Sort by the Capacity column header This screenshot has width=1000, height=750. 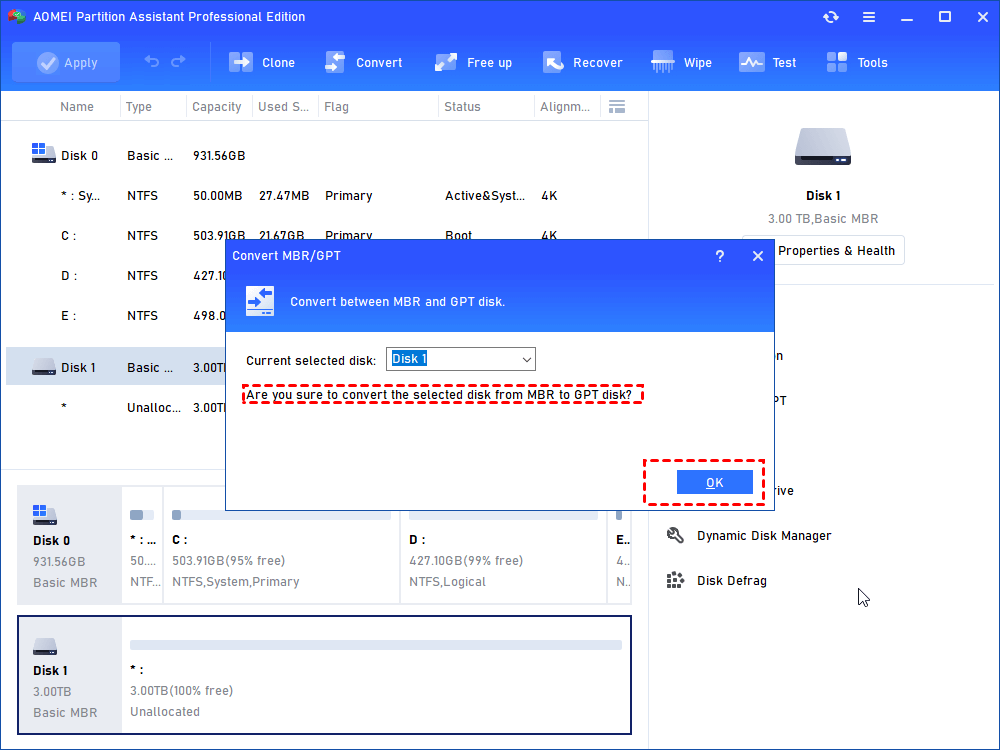pyautogui.click(x=217, y=107)
